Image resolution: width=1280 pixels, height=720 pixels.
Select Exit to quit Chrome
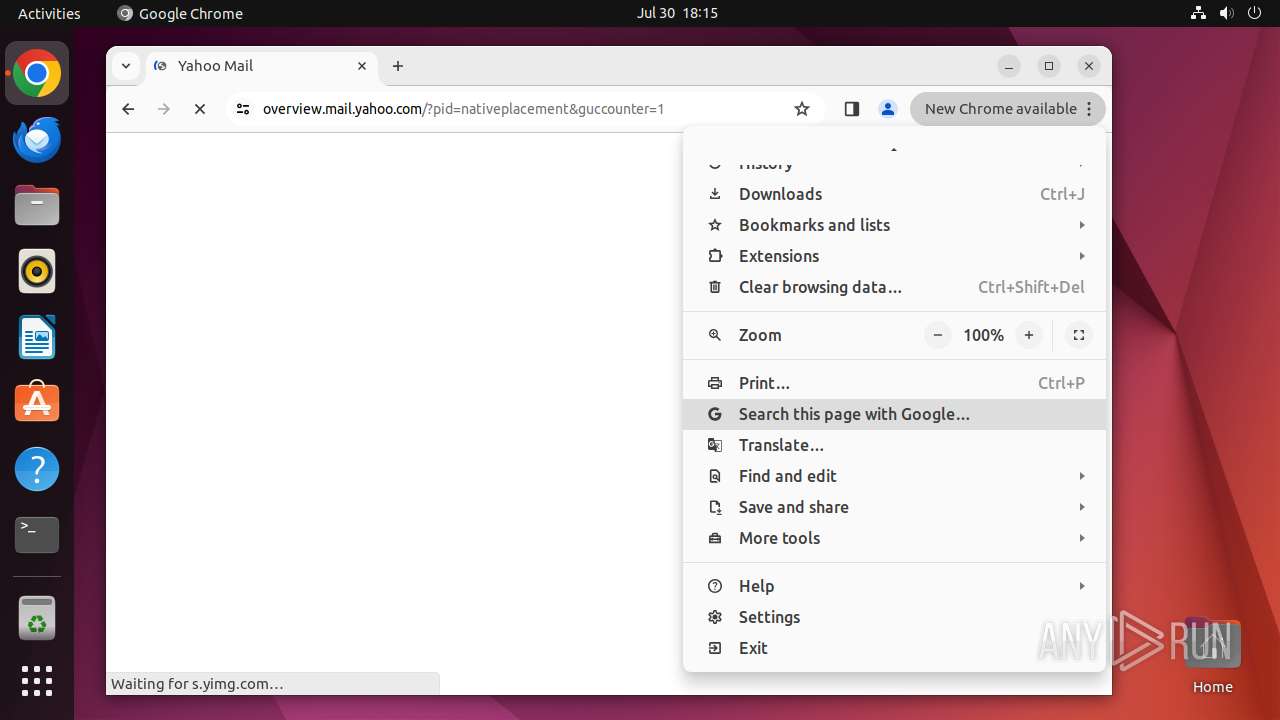tap(894, 648)
